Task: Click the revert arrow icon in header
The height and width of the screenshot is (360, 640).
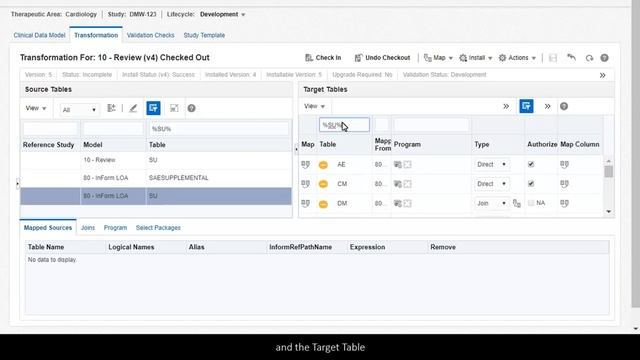Action: coord(571,58)
